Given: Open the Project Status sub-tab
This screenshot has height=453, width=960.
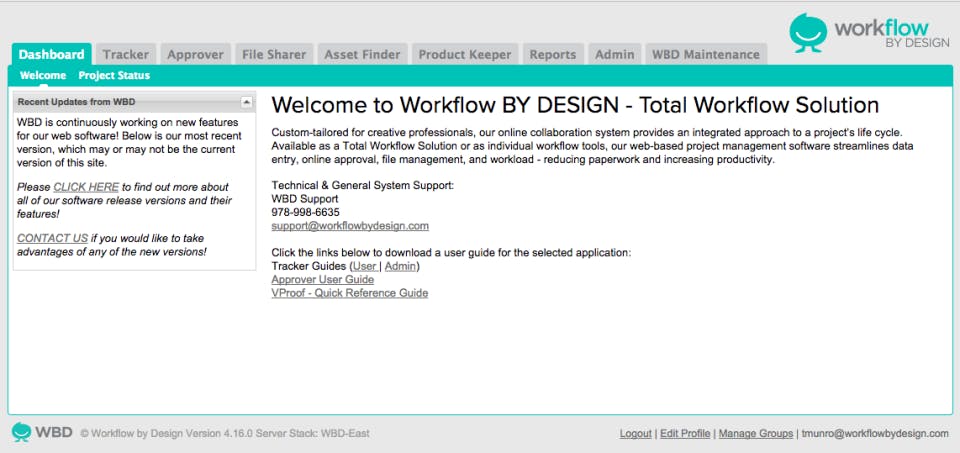Looking at the screenshot, I should pos(114,75).
